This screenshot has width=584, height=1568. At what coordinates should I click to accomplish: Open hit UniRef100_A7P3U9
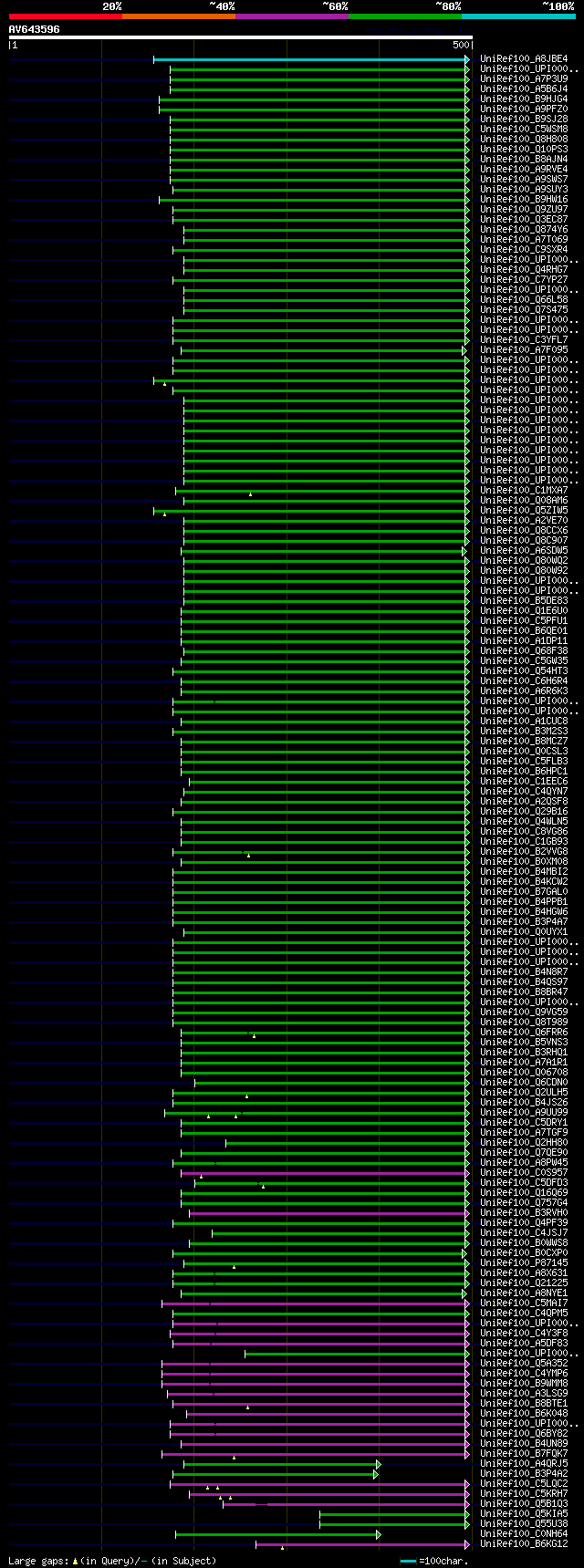524,79
